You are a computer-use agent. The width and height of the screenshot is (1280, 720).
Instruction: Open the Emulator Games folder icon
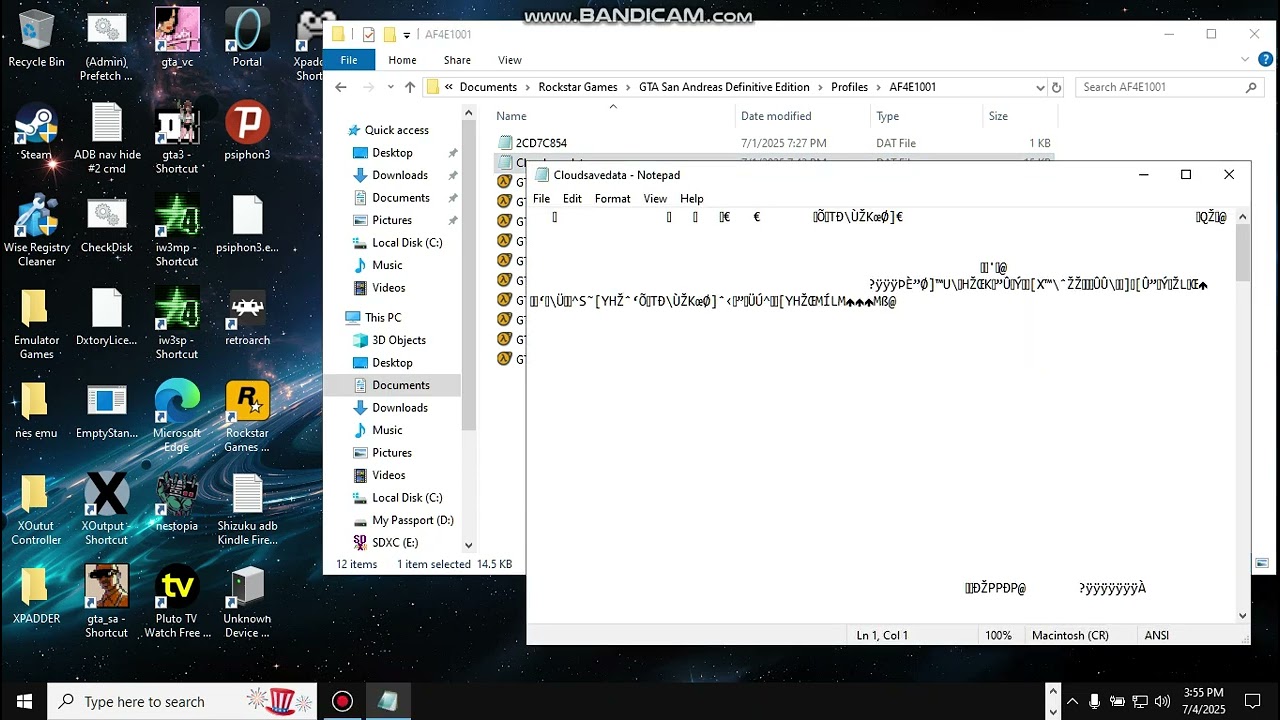point(36,325)
